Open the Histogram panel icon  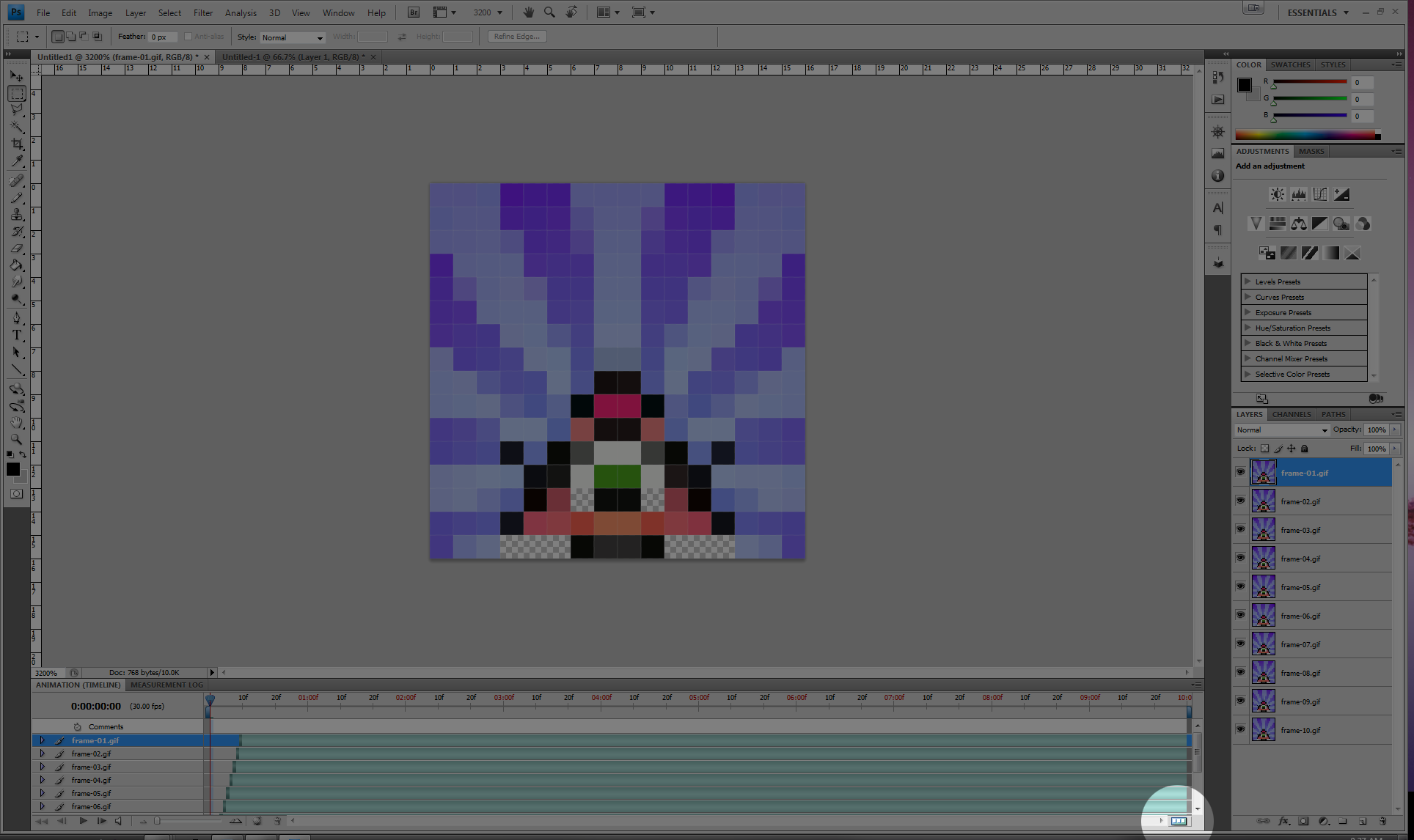coord(1218,154)
